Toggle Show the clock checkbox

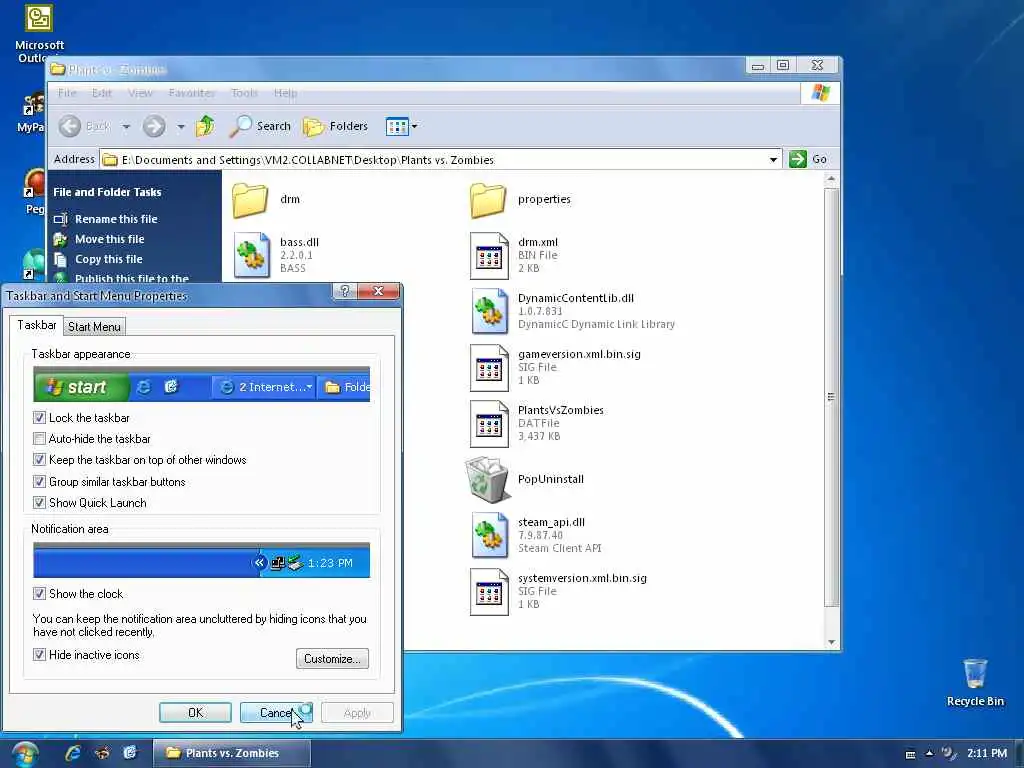[39, 593]
